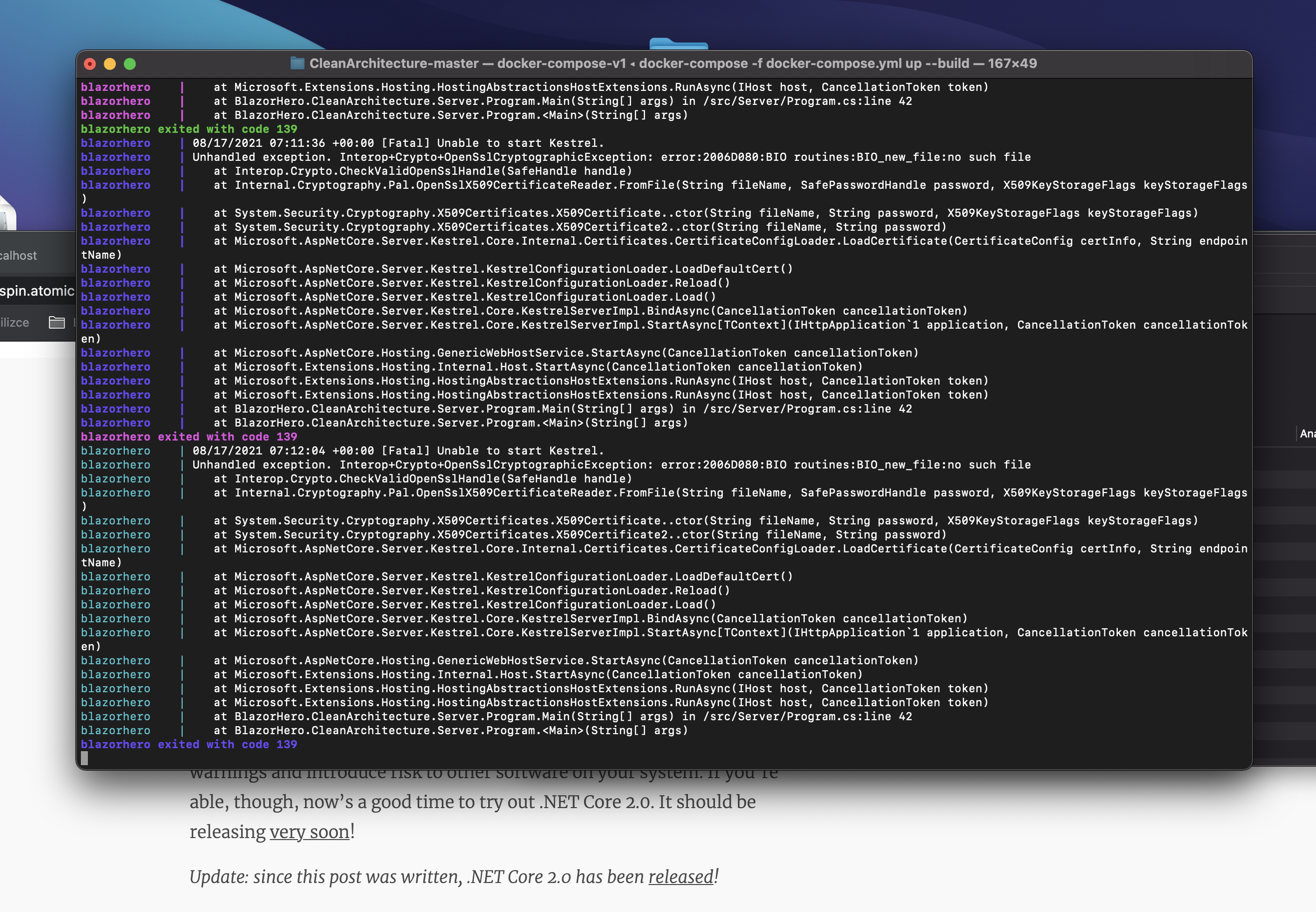Open the 'released' link in the update note

tap(680, 877)
